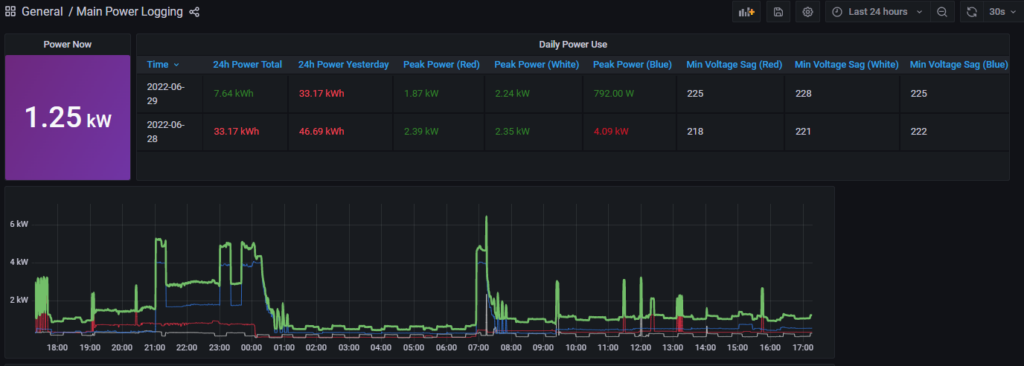Sort by Min Voltage Sag (Blue) column
Viewport: 1024px width, 366px height.
959,64
